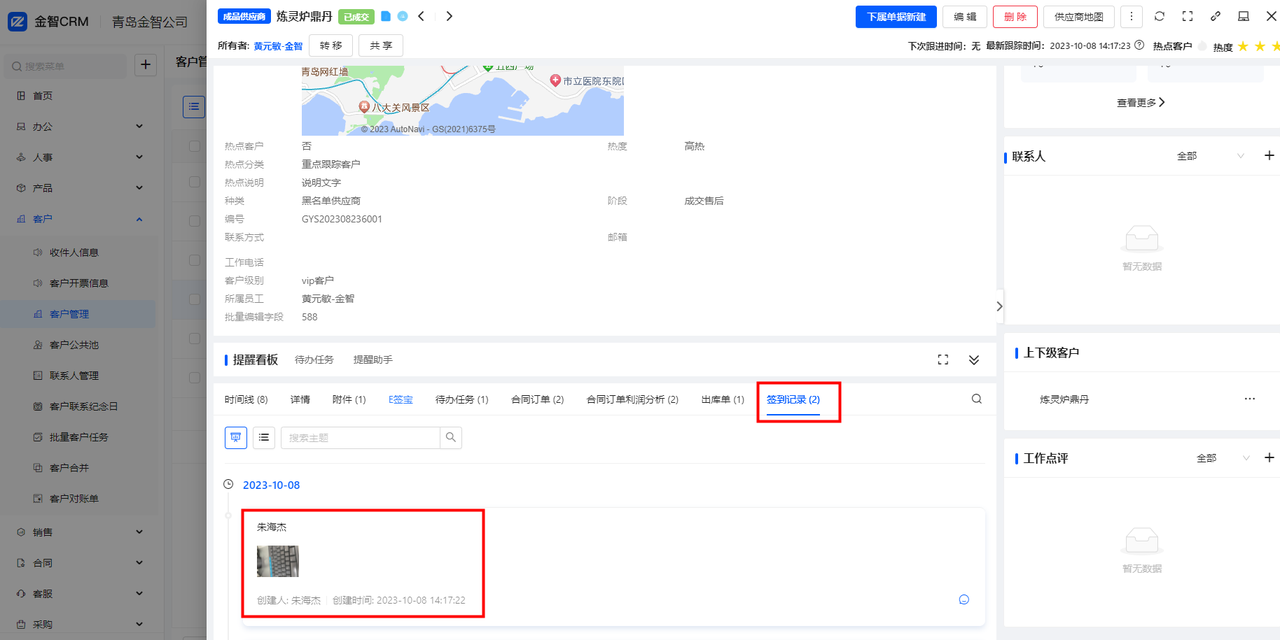Open the E签宝 tab
The height and width of the screenshot is (640, 1280).
pyautogui.click(x=400, y=400)
